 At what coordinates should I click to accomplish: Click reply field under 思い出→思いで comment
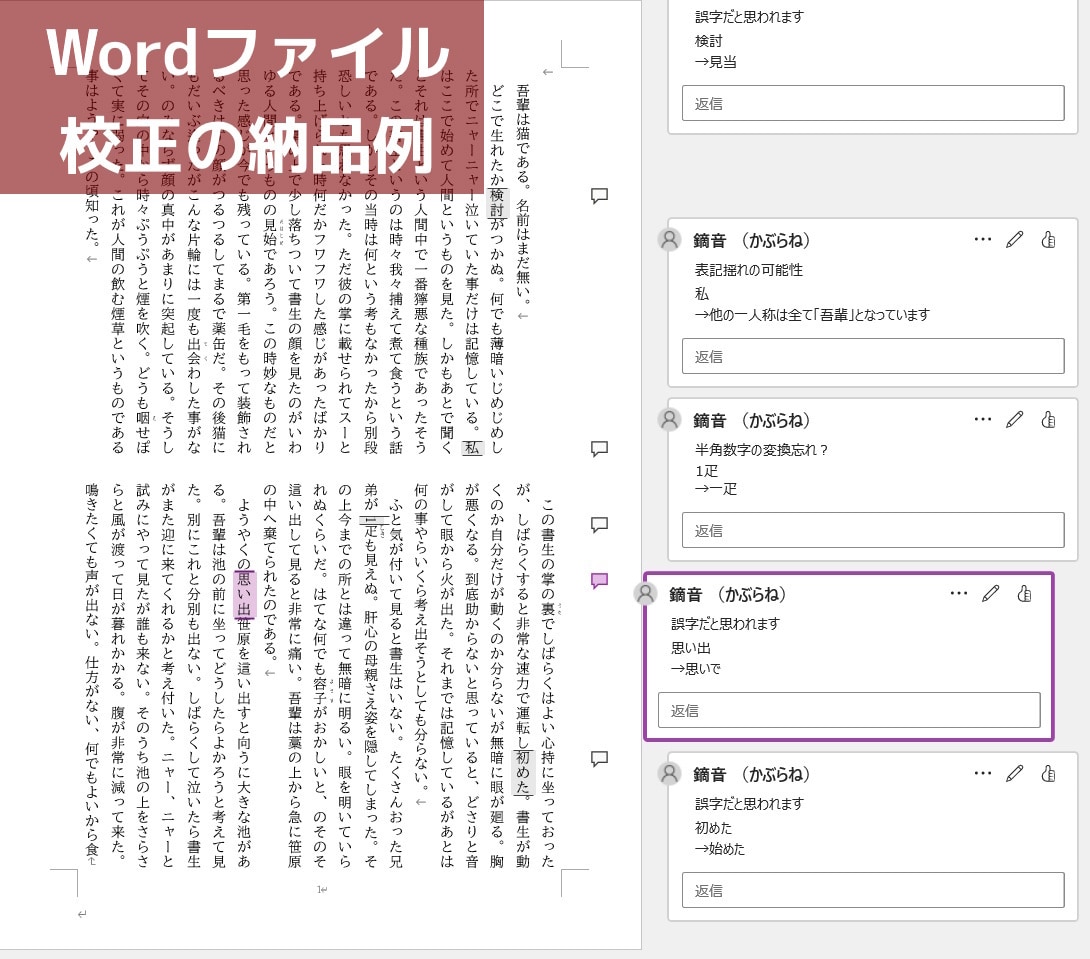(849, 710)
